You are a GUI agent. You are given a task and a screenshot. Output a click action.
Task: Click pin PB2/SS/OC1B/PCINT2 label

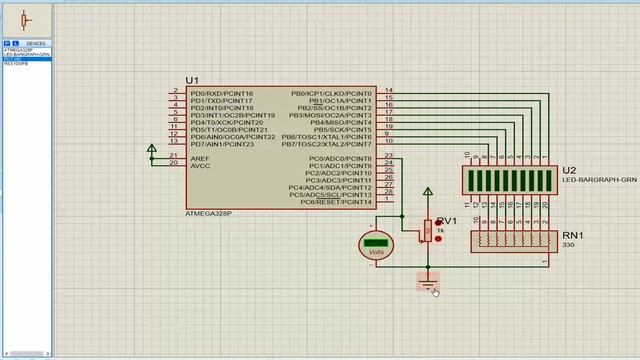click(335, 108)
